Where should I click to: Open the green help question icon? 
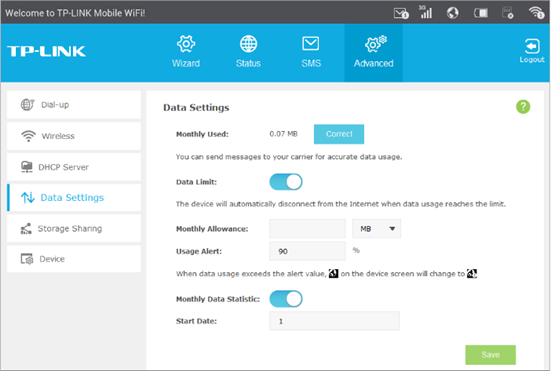[x=523, y=107]
